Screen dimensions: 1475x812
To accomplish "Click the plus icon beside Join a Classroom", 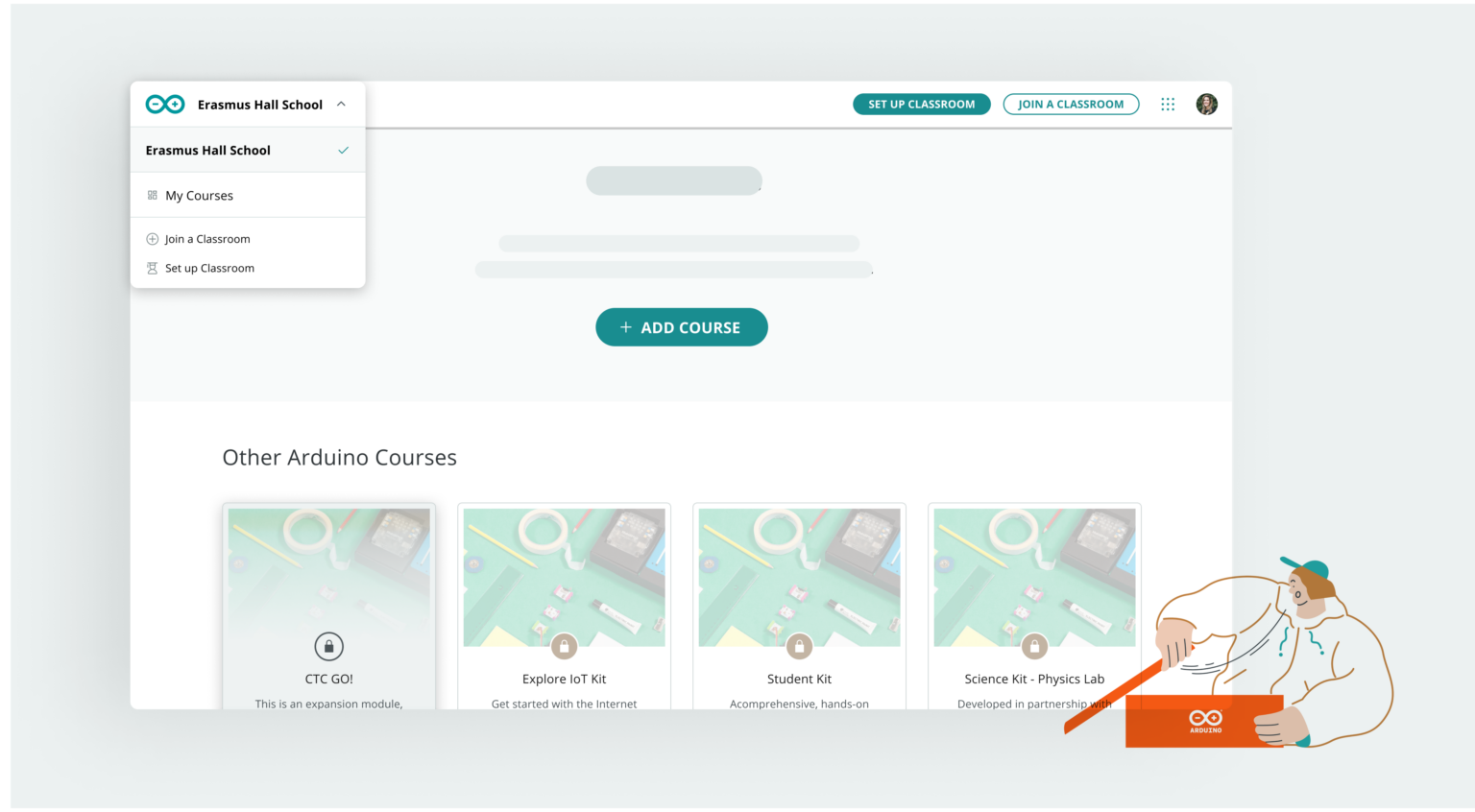I will [151, 238].
